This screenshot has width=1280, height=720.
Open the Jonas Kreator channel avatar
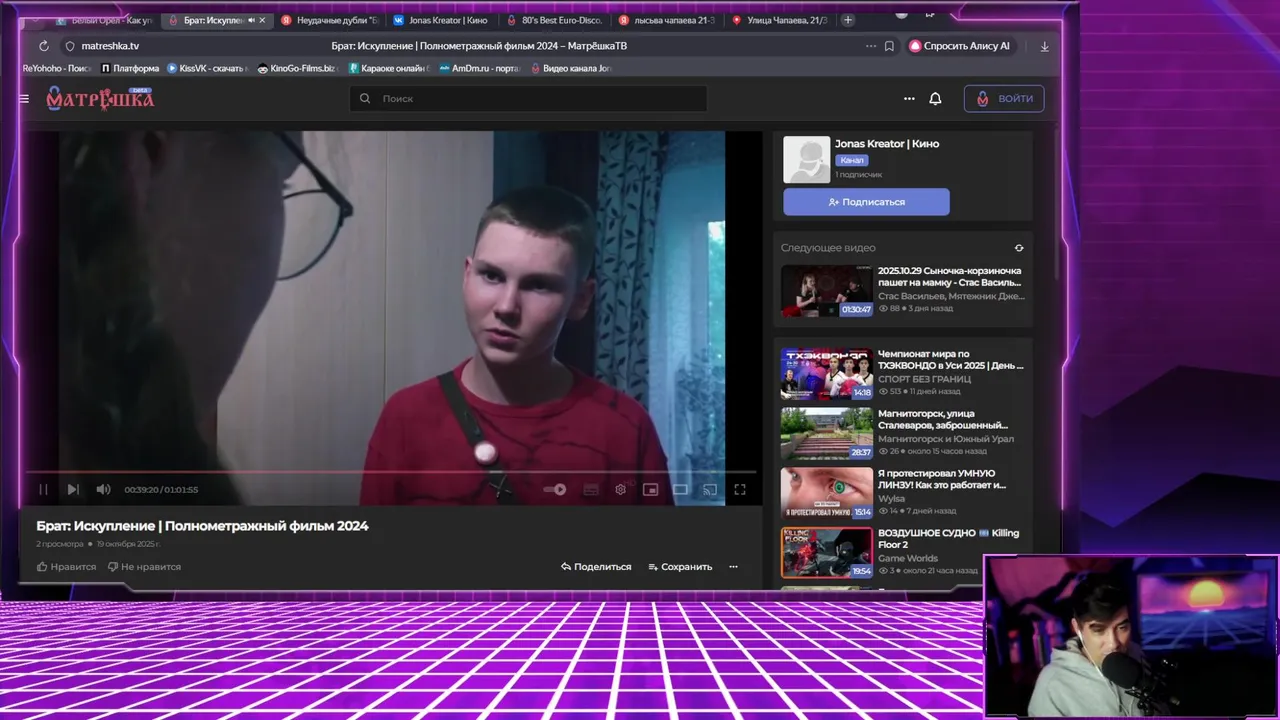point(806,160)
